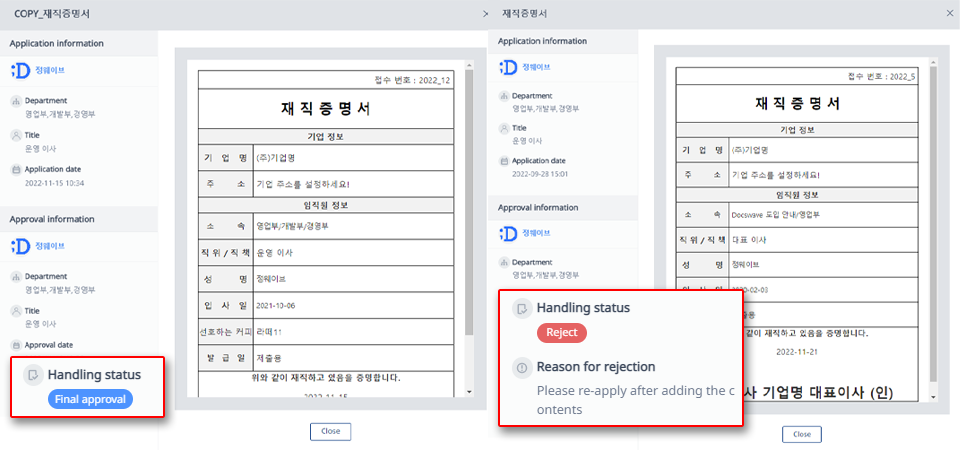The image size is (960, 450).
Task: Click the Approval date calendar icon in COPY_재직증명서
Action: coord(17,345)
